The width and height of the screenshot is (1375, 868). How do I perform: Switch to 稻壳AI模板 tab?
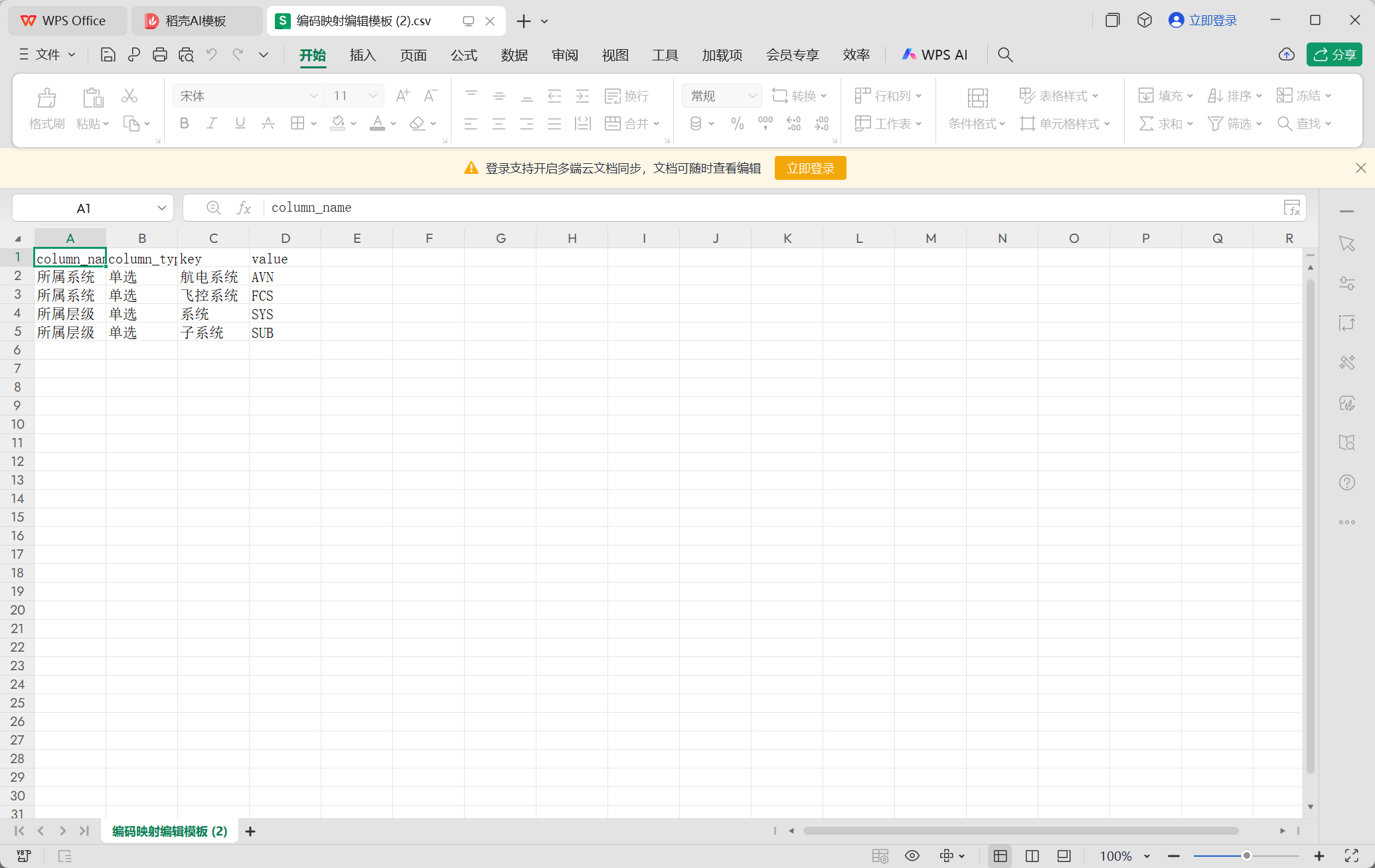[196, 21]
